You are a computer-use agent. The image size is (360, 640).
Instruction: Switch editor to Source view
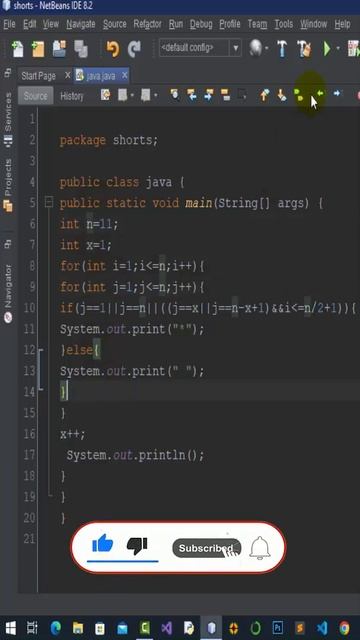(x=36, y=96)
